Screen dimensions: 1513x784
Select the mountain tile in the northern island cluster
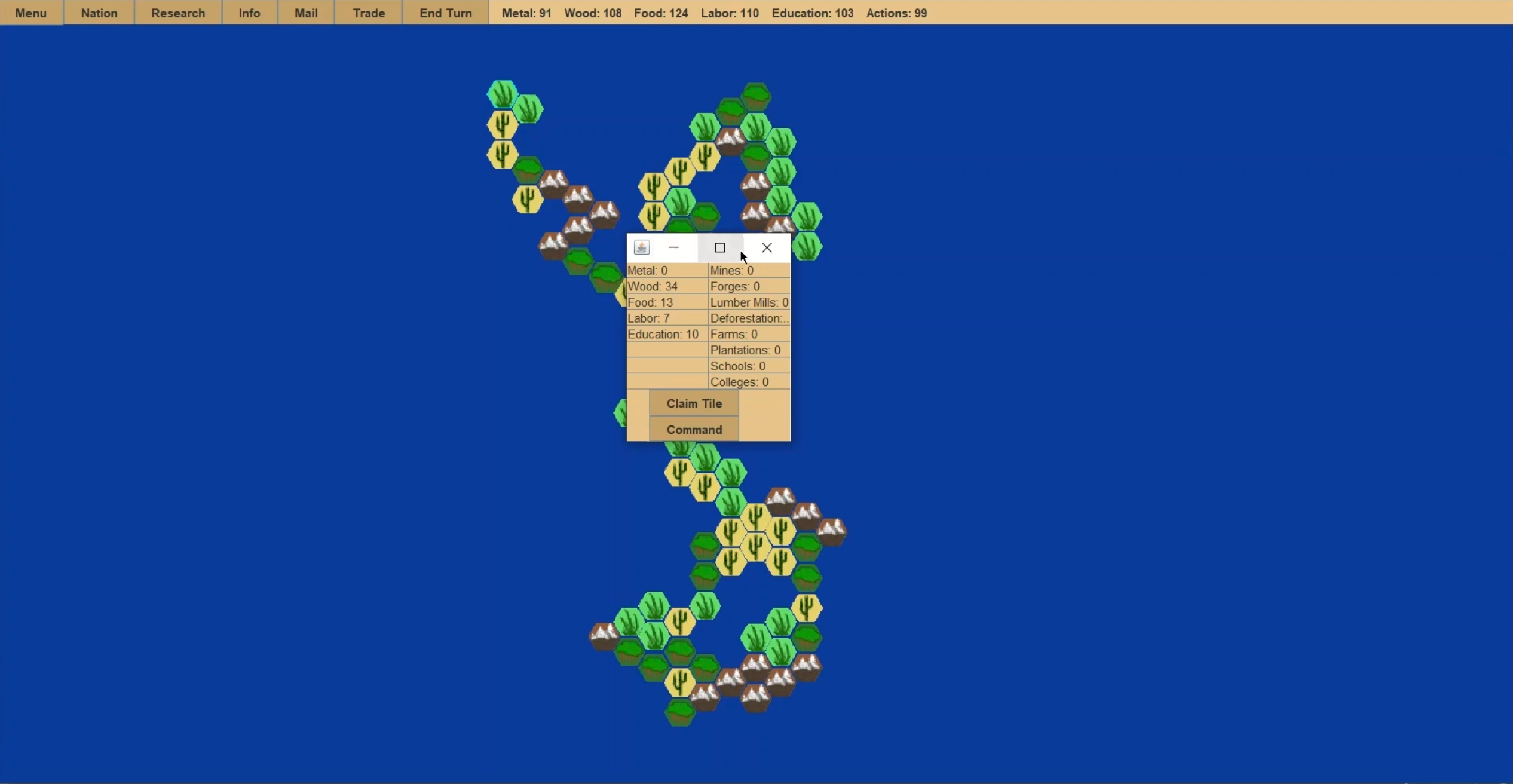730,142
